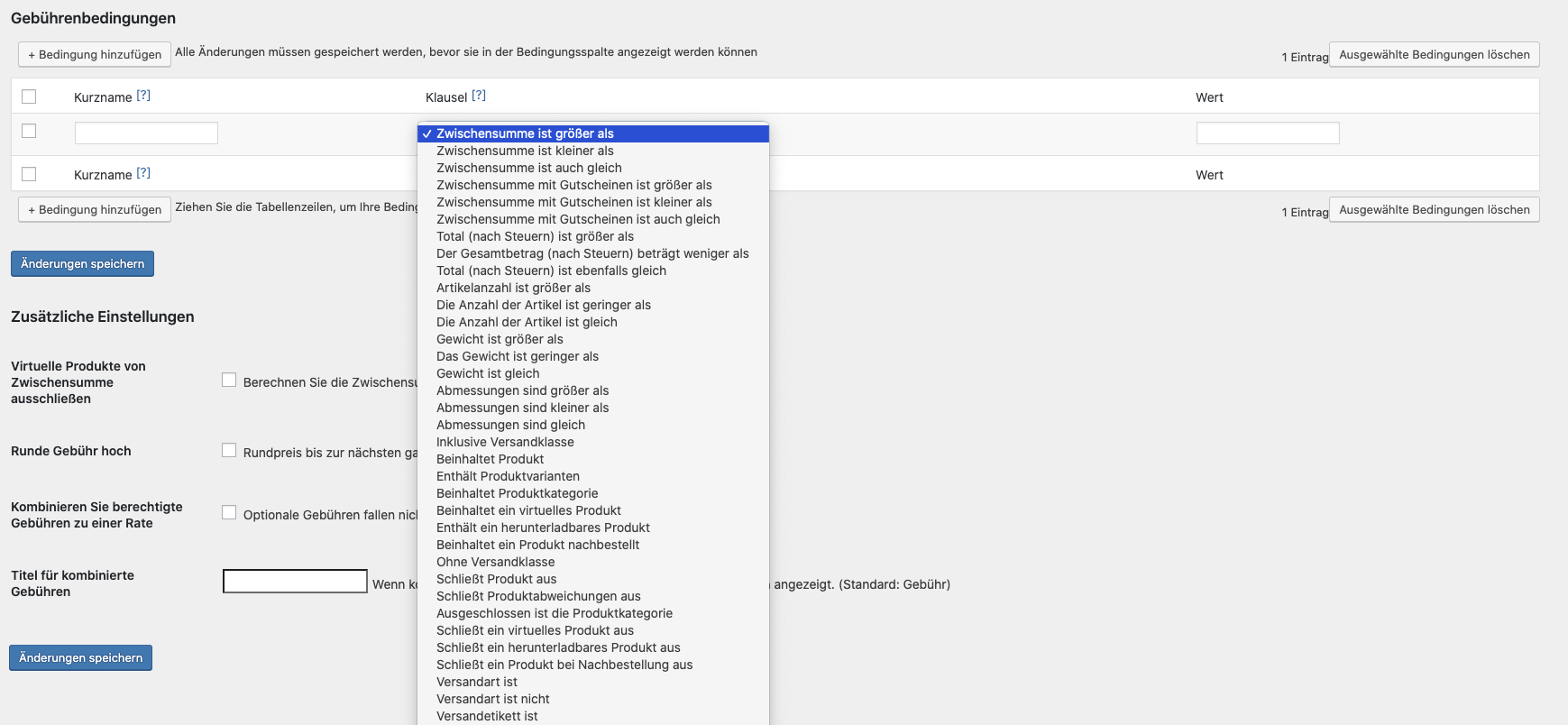This screenshot has height=725, width=1568.
Task: Pick 'Beinhaltet Produkt' option
Action: (593, 459)
